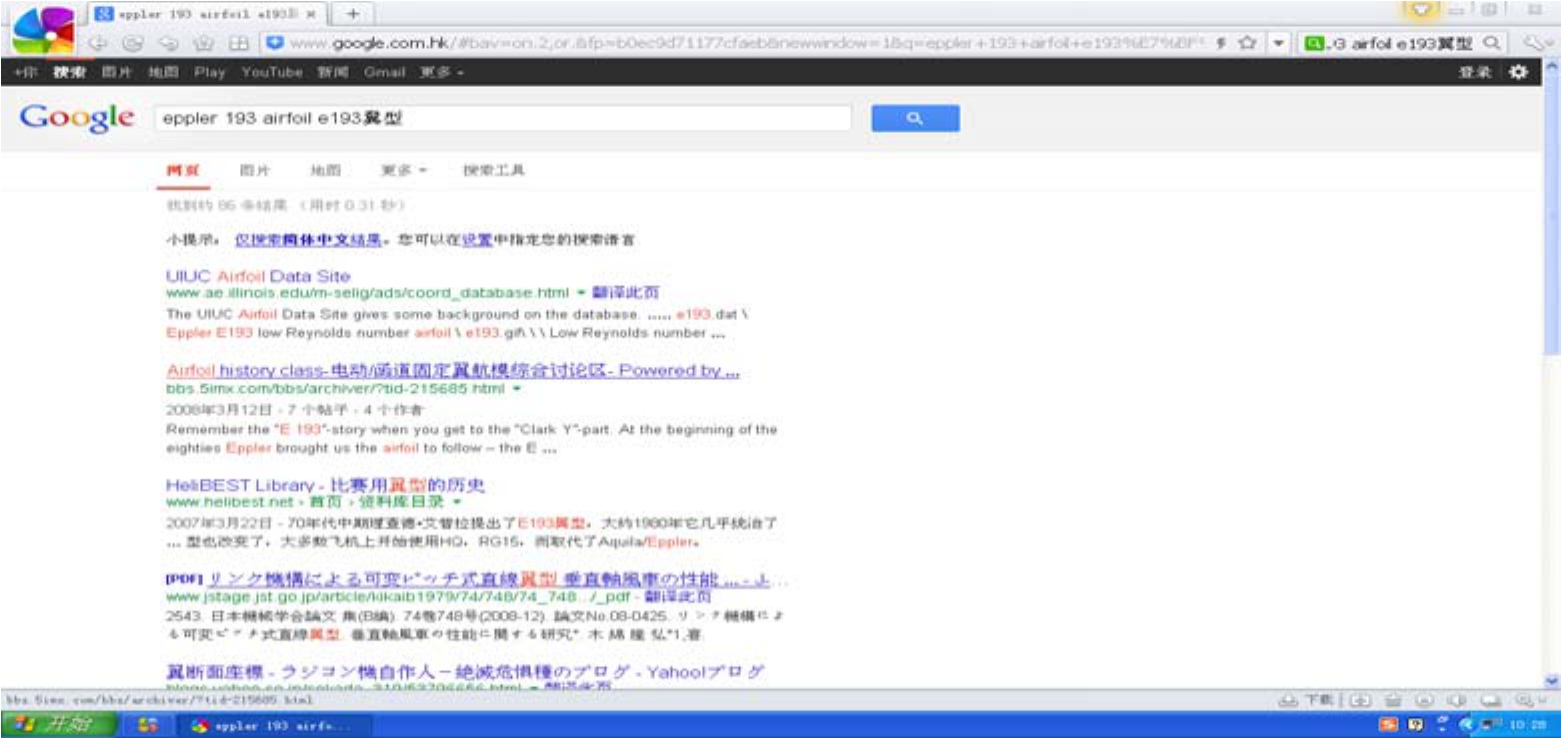1561x738 pixels.
Task: Click the grid icon beside the address bar
Action: [238, 43]
